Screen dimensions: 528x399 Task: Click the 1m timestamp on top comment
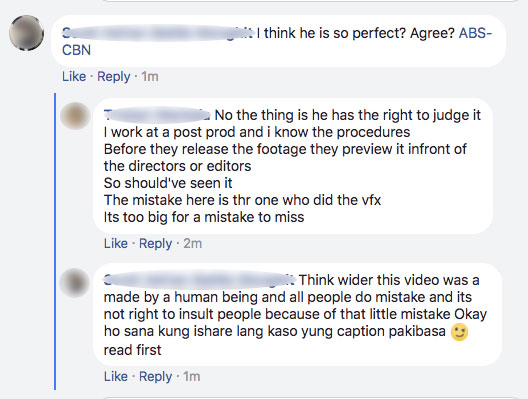150,76
